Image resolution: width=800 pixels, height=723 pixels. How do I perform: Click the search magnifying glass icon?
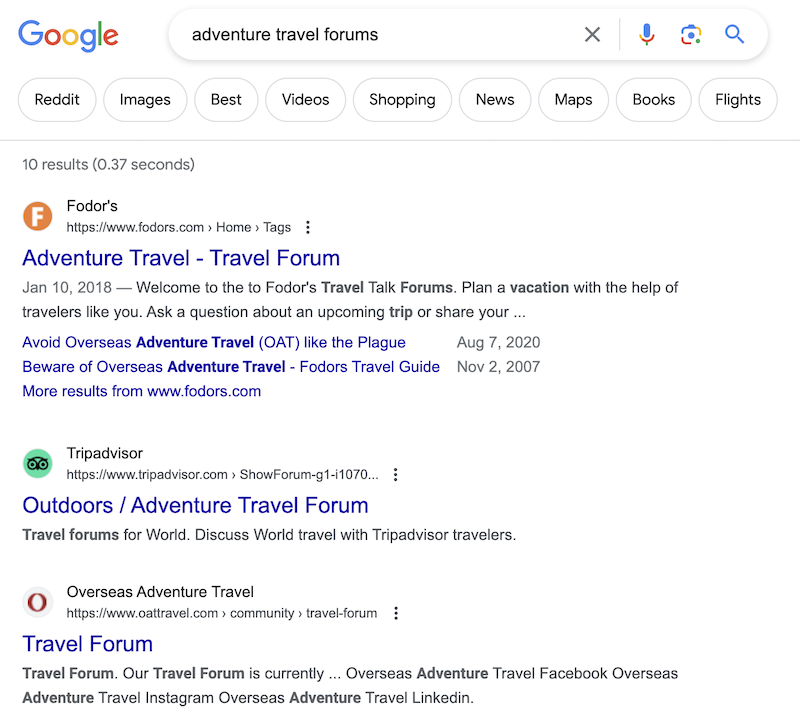click(x=734, y=34)
